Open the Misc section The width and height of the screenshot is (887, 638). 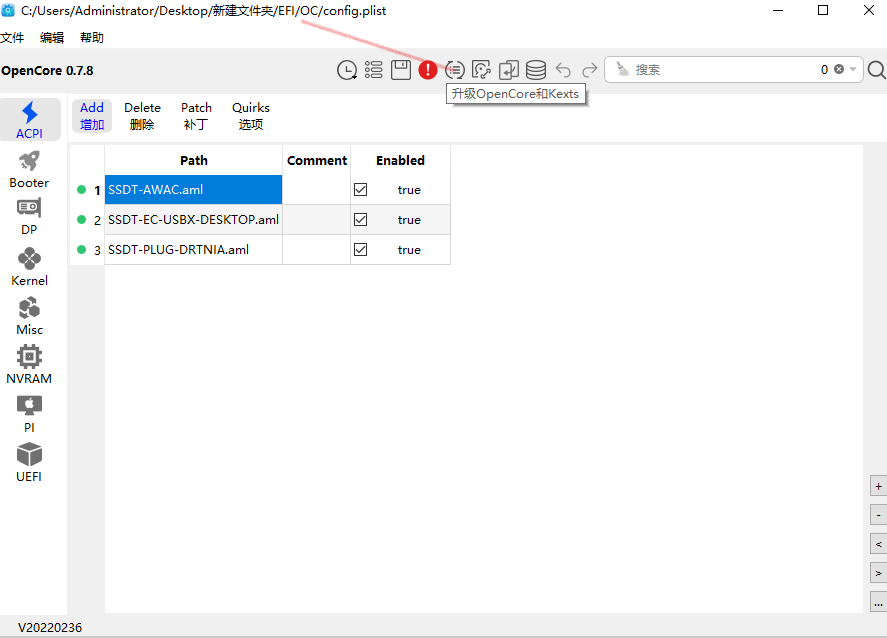(29, 316)
